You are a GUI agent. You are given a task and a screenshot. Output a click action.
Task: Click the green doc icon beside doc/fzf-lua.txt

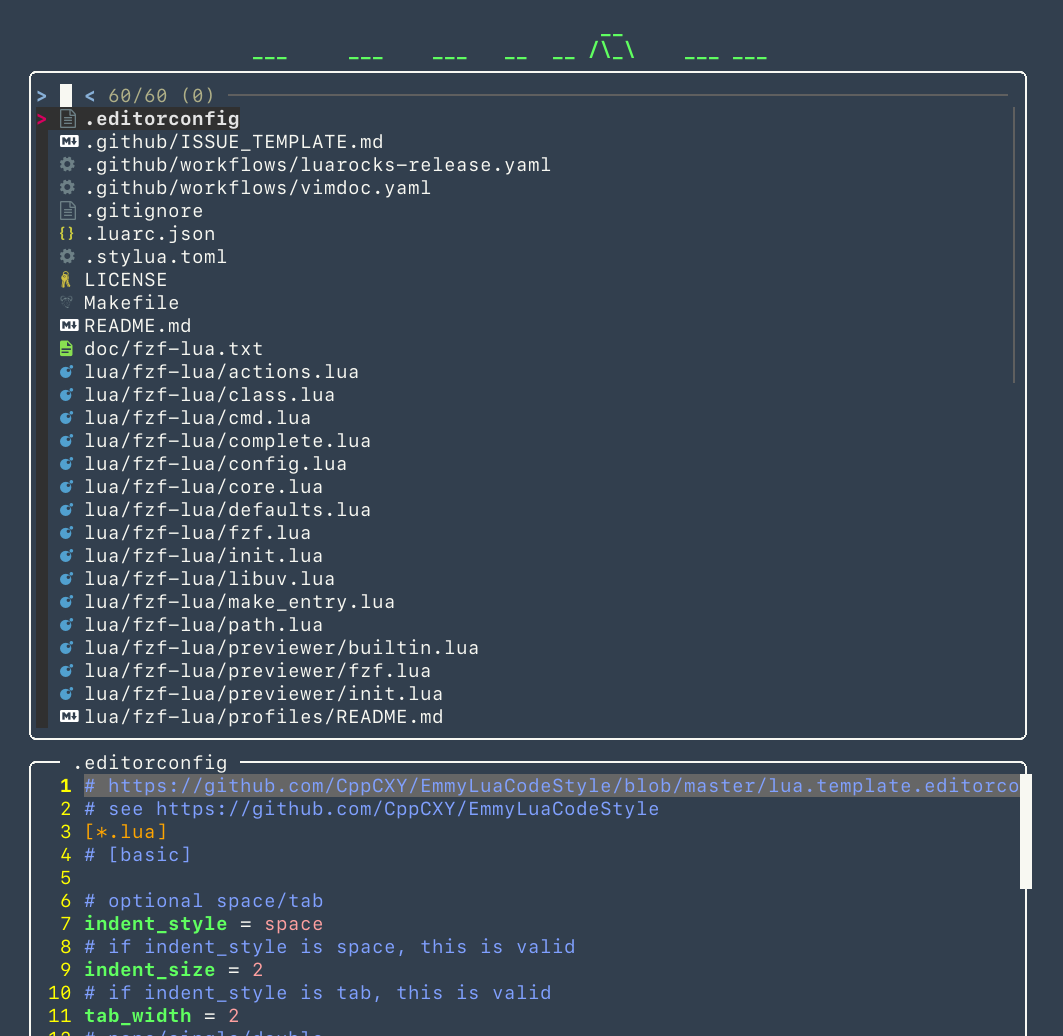click(67, 348)
